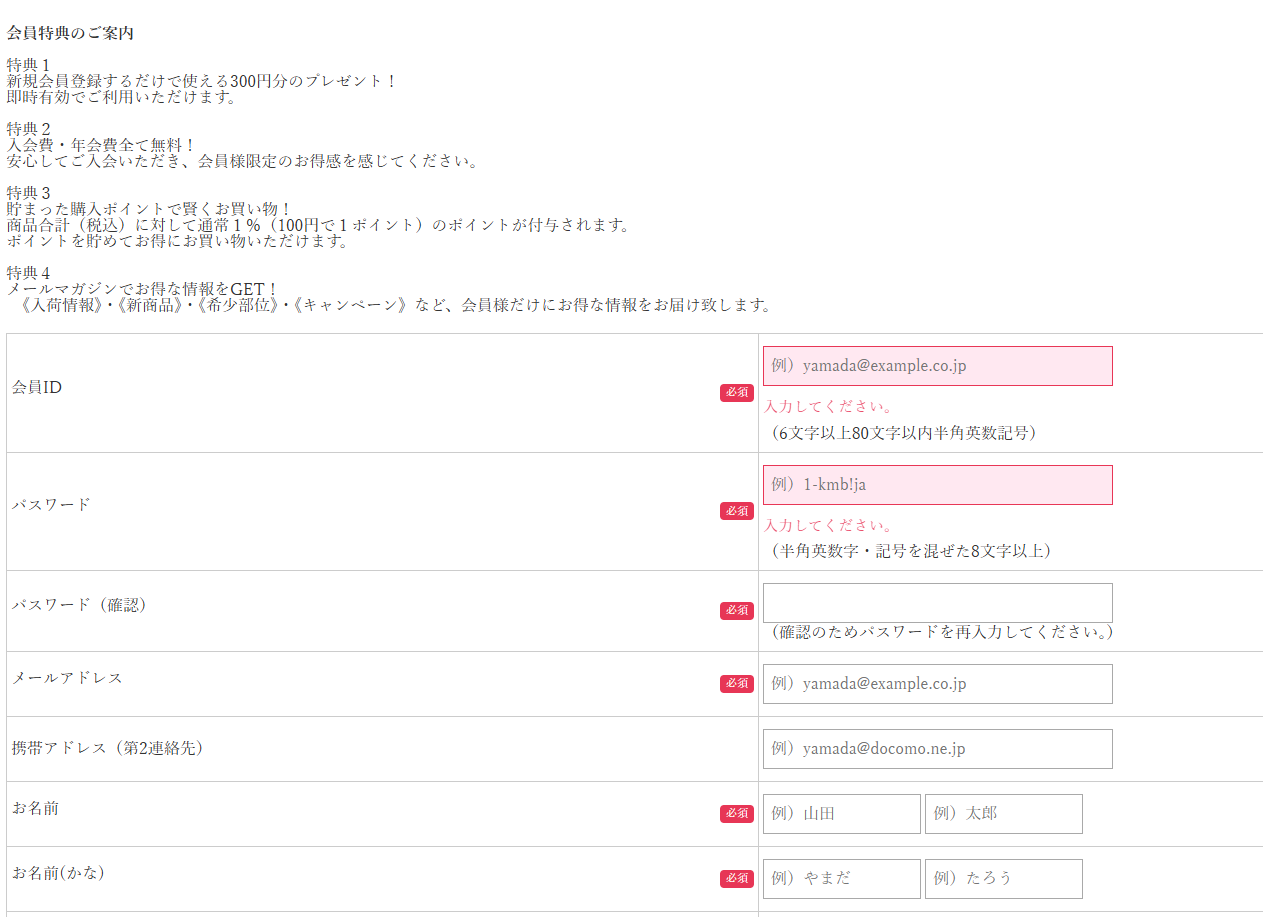
Task: Click the 《入荷情報》 newsletter topics line
Action: click(x=396, y=305)
